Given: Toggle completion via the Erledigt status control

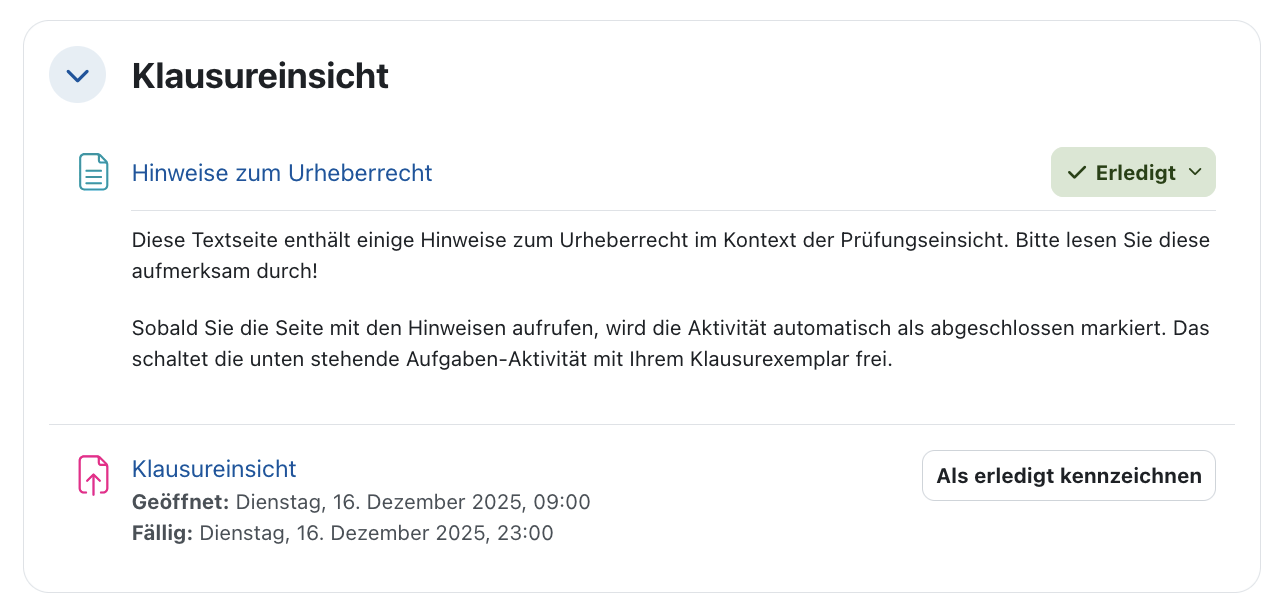Looking at the screenshot, I should (x=1133, y=171).
